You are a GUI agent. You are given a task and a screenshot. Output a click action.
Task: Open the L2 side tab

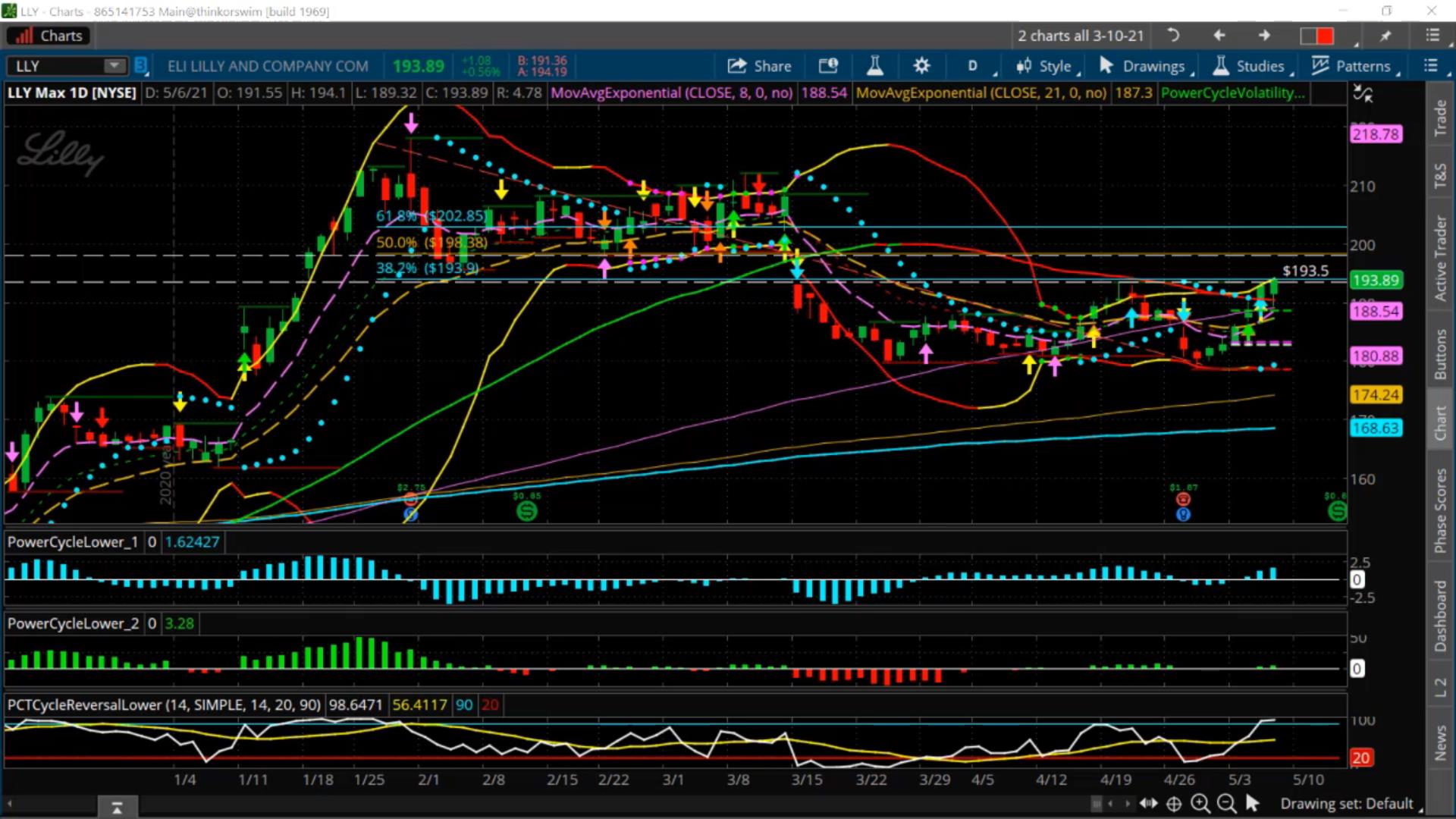(x=1440, y=687)
